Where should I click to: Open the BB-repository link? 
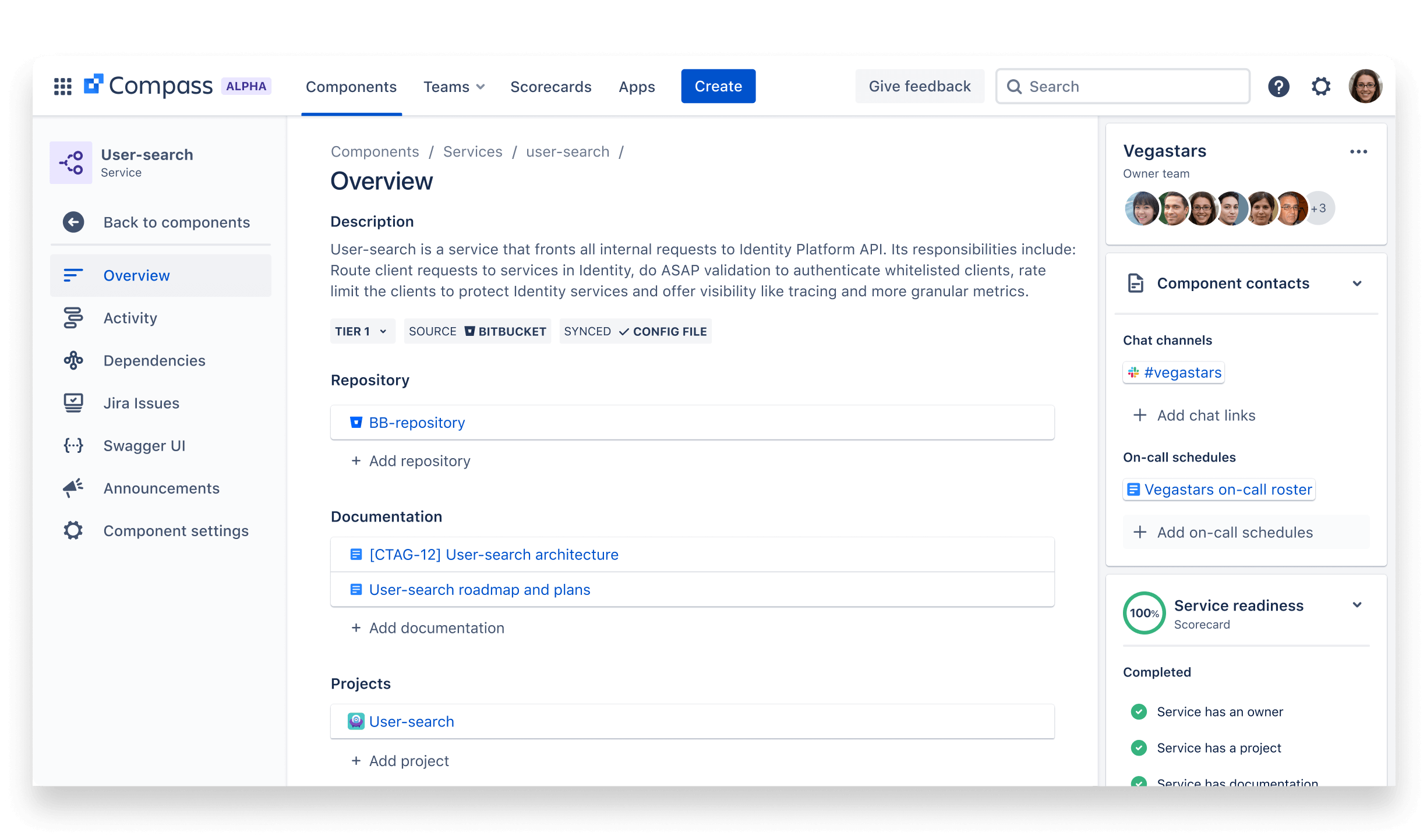pyautogui.click(x=416, y=423)
